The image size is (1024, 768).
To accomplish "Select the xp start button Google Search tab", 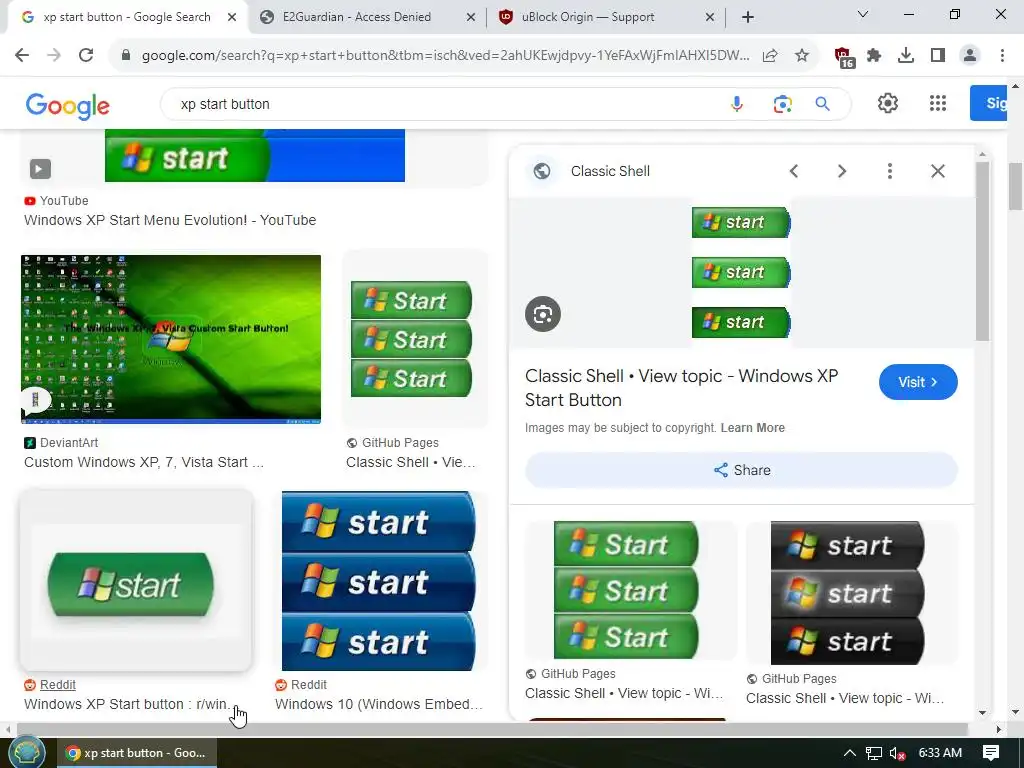I will pos(127,17).
